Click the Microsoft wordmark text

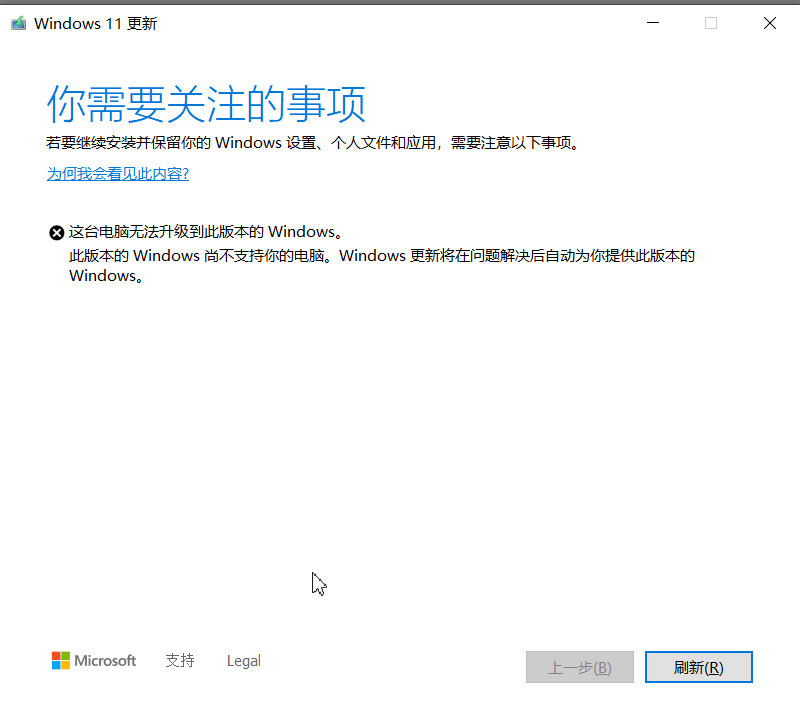pyautogui.click(x=105, y=661)
